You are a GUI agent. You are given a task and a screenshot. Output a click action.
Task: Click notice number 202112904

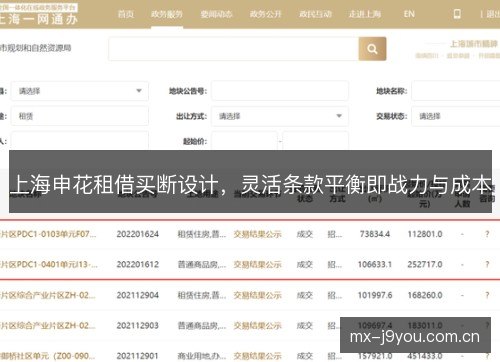coord(138,295)
